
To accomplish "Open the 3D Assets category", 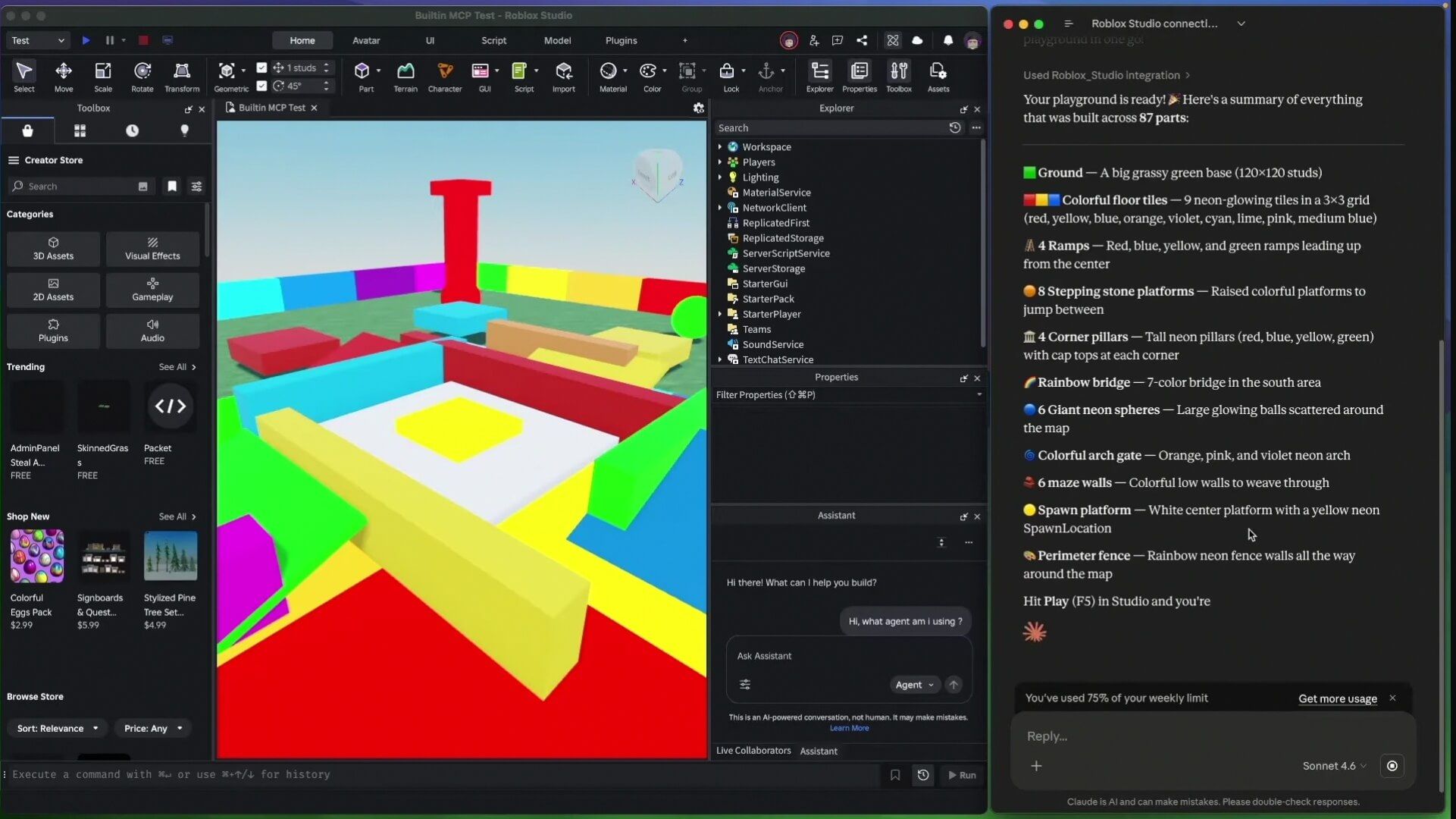I will [53, 249].
